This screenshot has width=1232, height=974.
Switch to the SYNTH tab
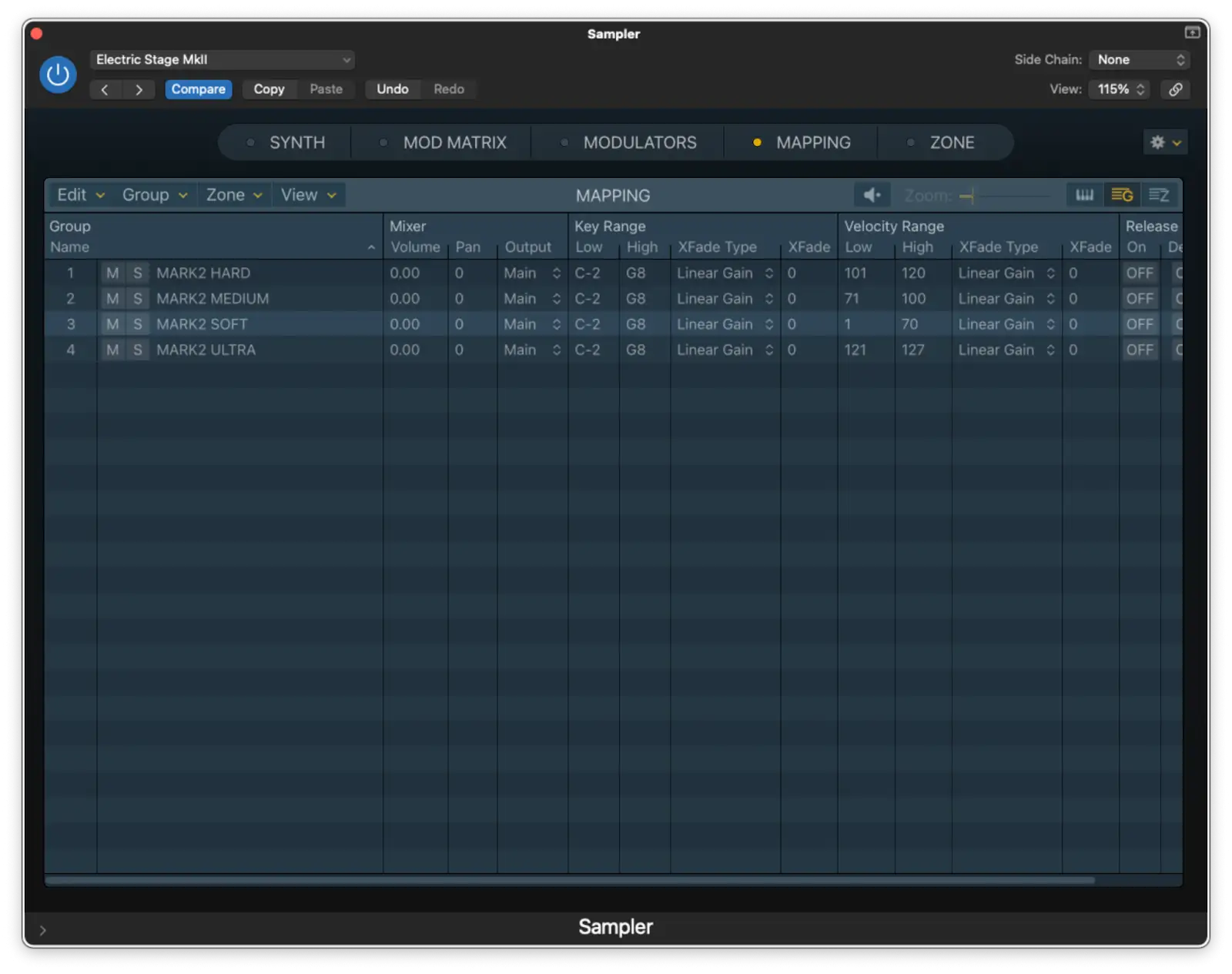click(296, 143)
